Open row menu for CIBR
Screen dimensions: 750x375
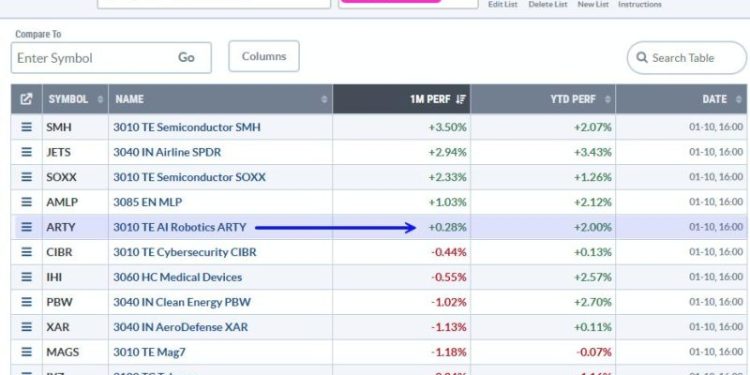[x=27, y=252]
